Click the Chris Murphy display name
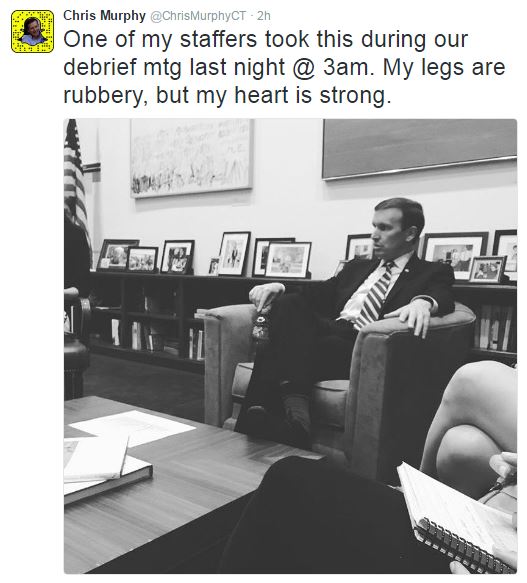The height and width of the screenshot is (583, 527). tap(104, 16)
